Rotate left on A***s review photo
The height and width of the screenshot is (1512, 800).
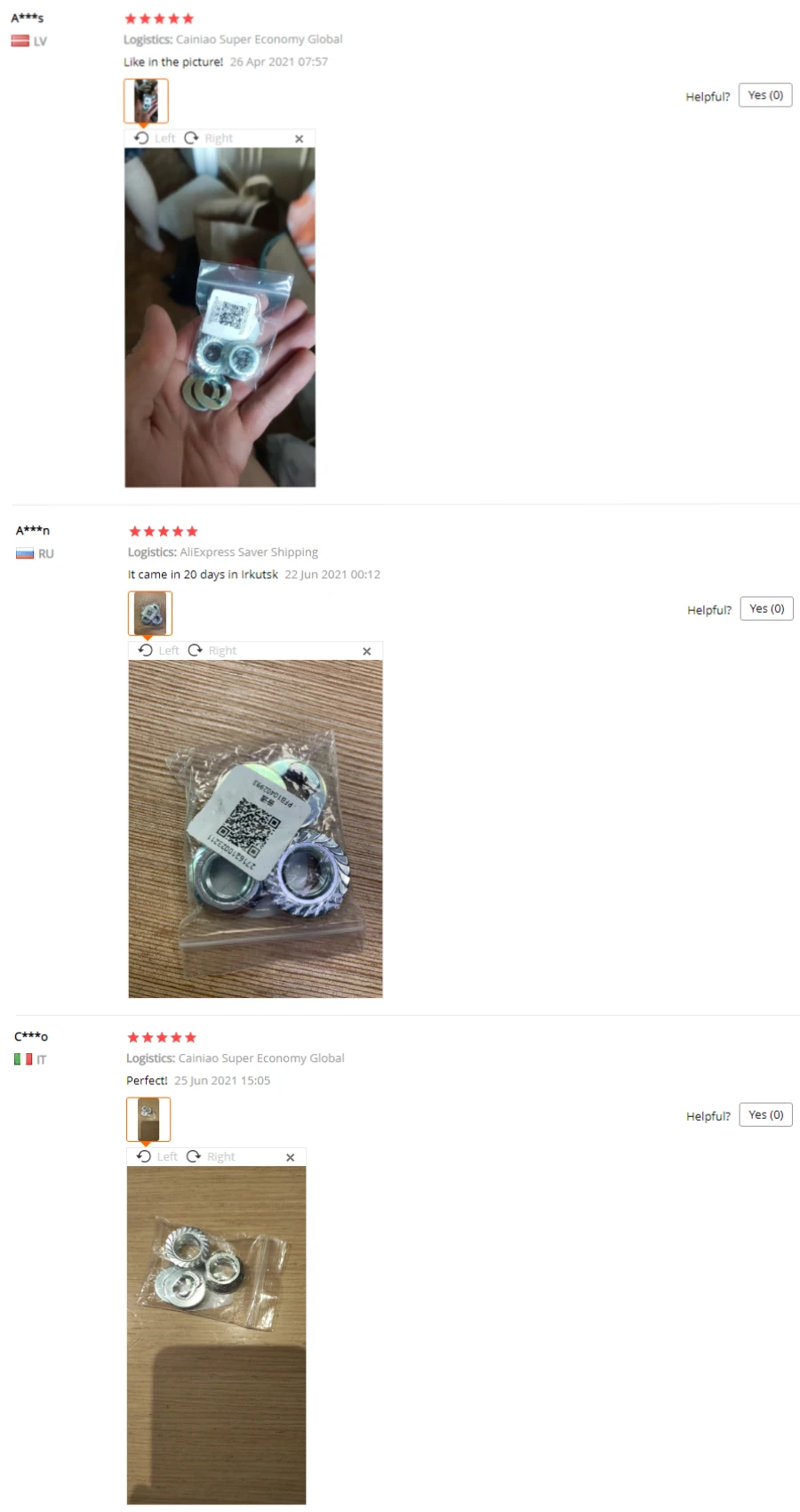point(155,138)
